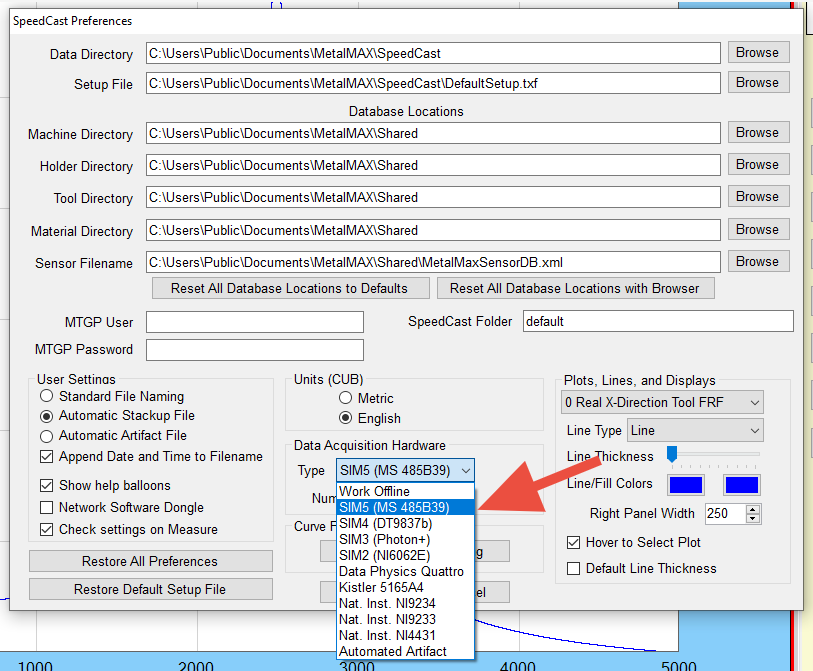Click the Machine Directory path field
Viewport: 813px width, 671px height.
click(x=433, y=133)
